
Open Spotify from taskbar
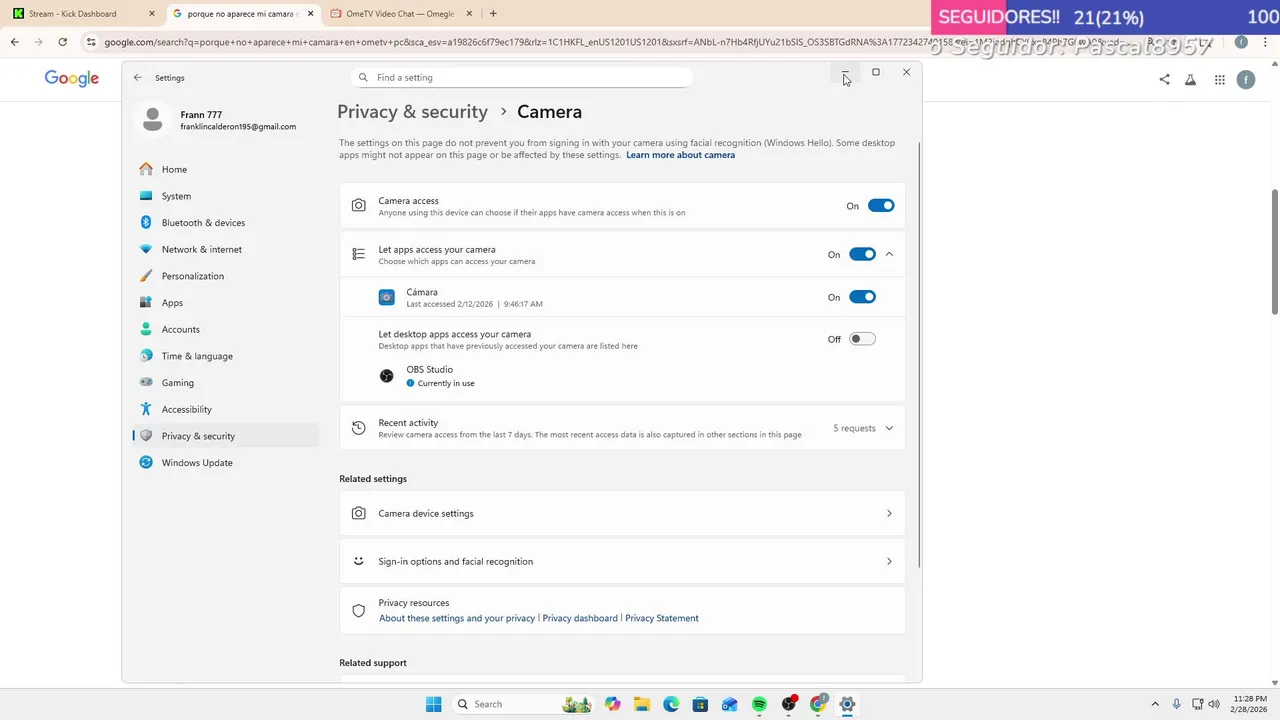pos(759,704)
